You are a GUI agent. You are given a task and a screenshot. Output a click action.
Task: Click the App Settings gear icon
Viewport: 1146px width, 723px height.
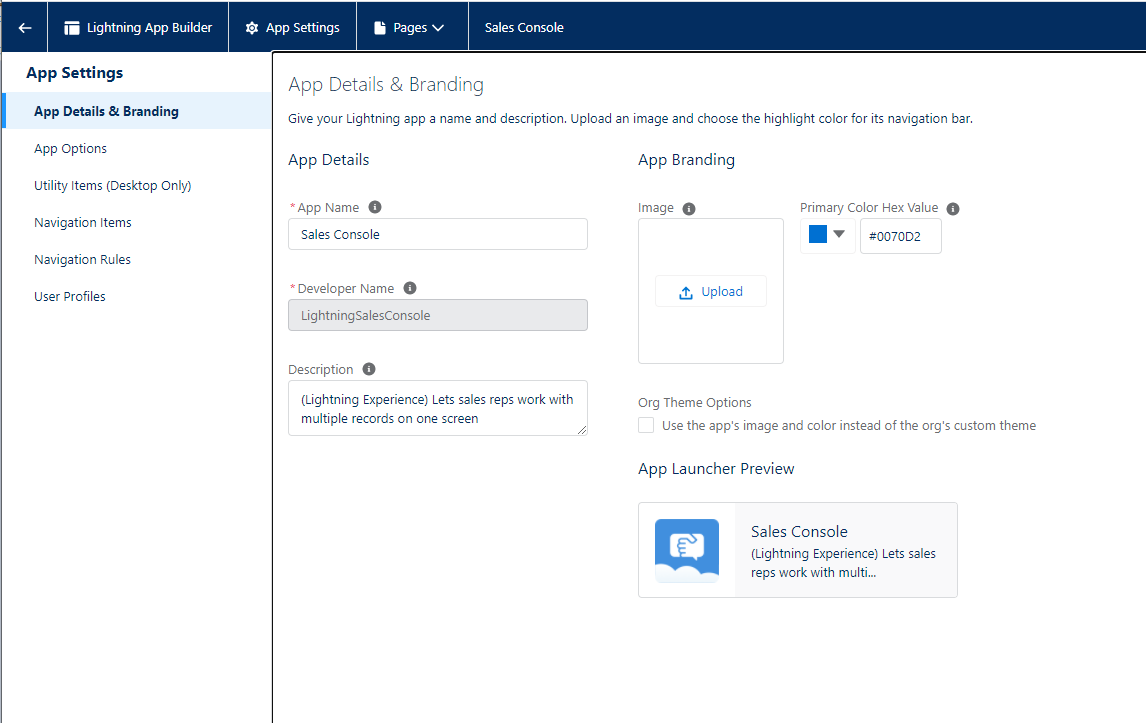pos(252,28)
